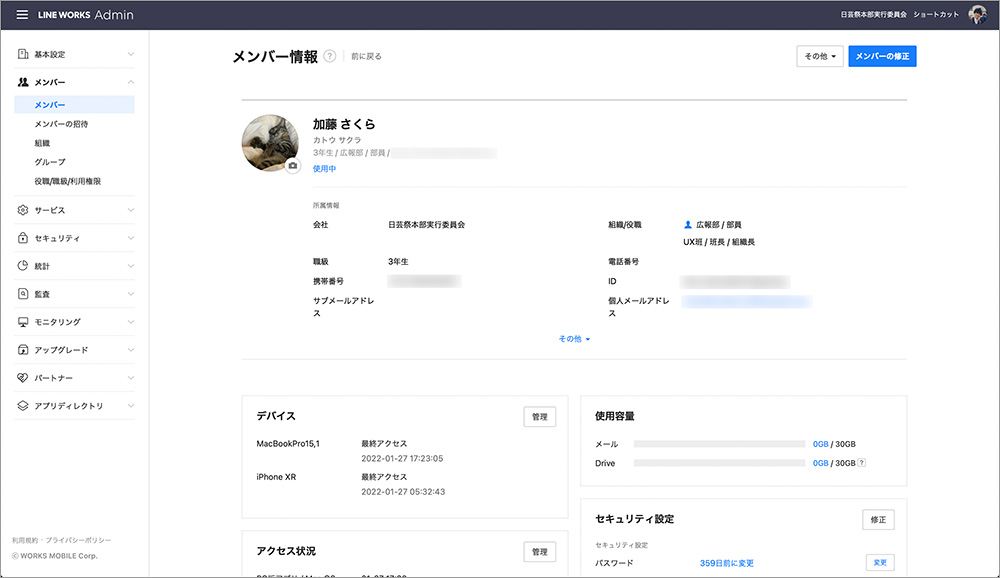Click the help question mark icon

(330, 56)
